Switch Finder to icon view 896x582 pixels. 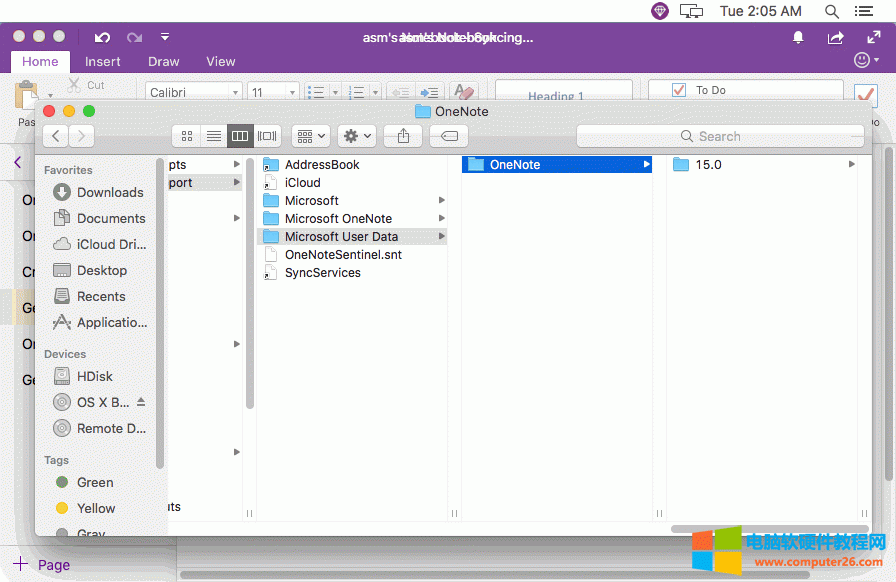pyautogui.click(x=186, y=136)
